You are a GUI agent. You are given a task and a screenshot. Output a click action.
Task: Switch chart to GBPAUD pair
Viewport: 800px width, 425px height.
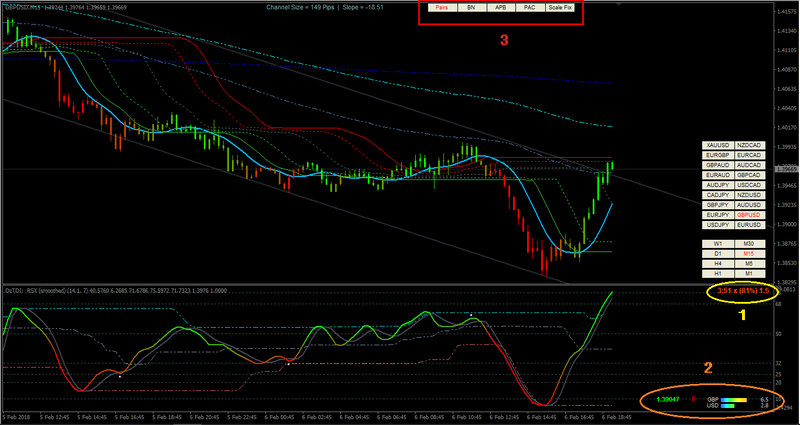pos(718,165)
